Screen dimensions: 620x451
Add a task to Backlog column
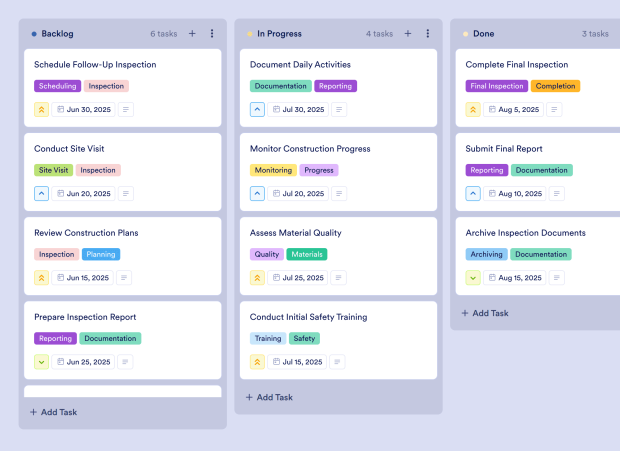point(54,412)
